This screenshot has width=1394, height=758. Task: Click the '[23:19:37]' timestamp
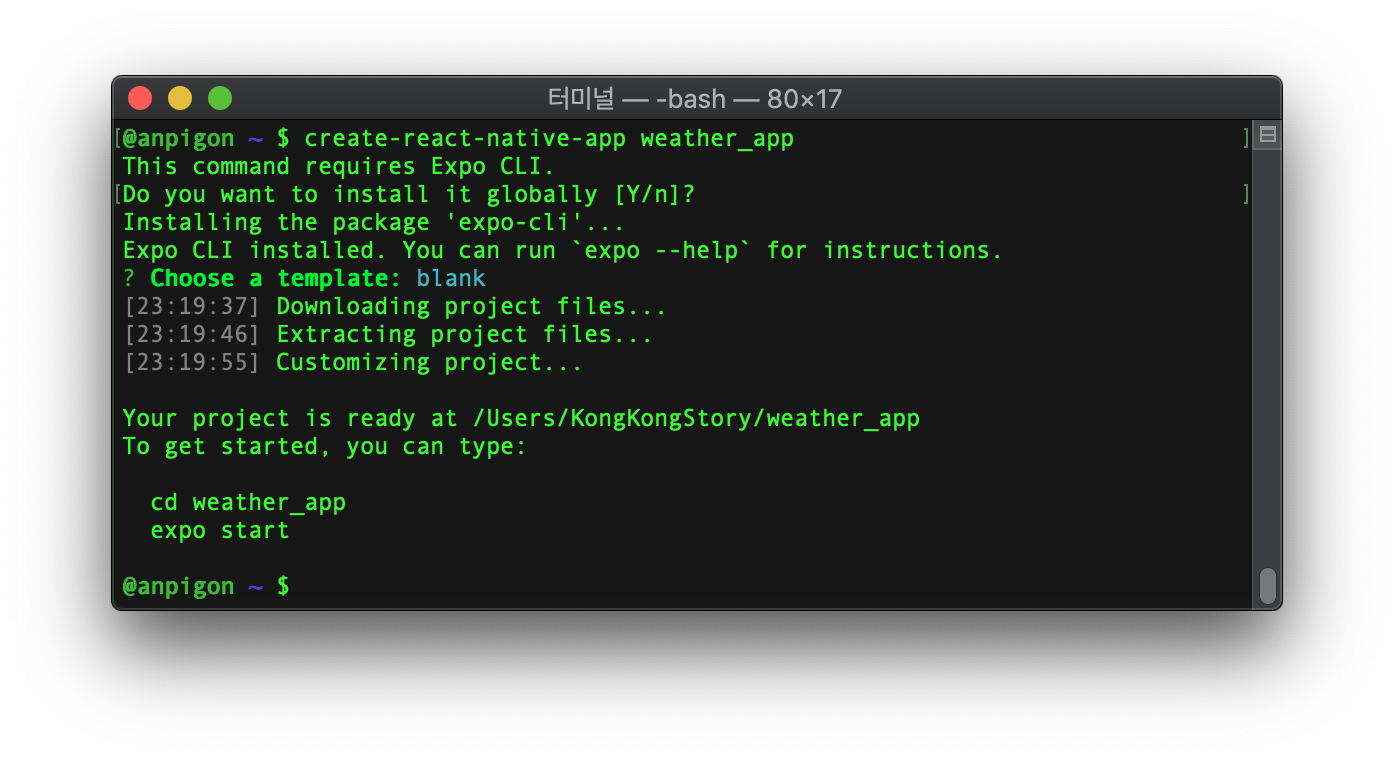[x=192, y=307]
